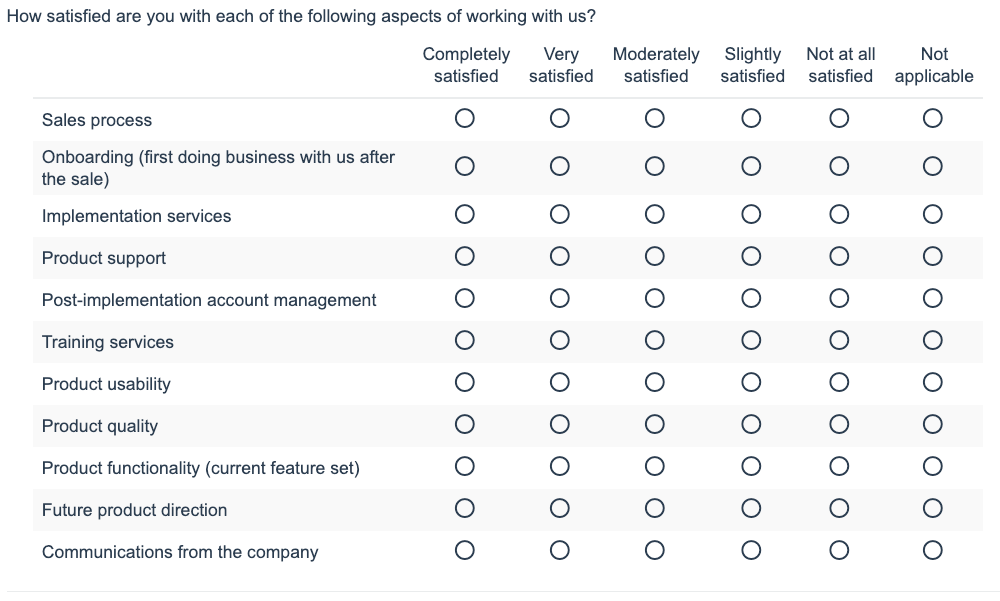This screenshot has width=1000, height=601.
Task: Rate Onboarding as Moderately satisfied
Action: tap(654, 167)
